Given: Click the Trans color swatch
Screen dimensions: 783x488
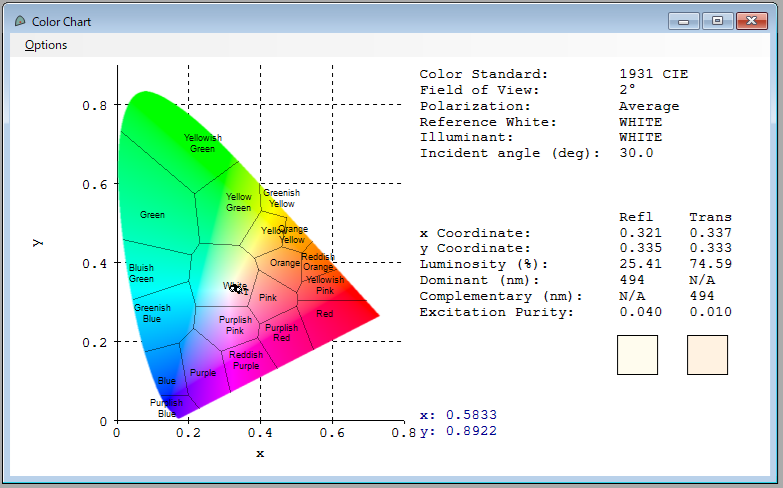Looking at the screenshot, I should click(707, 355).
